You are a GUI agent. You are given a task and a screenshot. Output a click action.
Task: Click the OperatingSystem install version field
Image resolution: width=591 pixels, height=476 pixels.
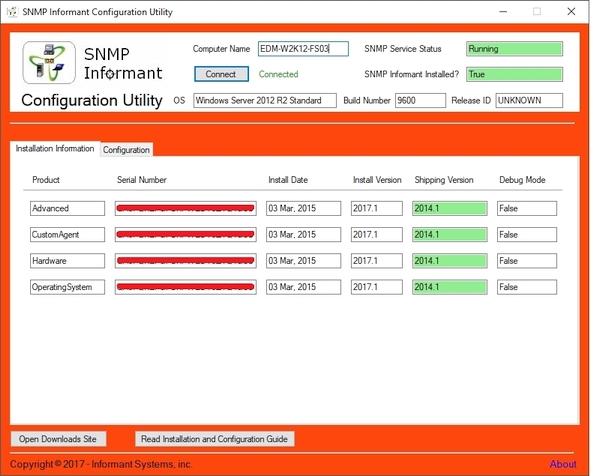pyautogui.click(x=377, y=287)
